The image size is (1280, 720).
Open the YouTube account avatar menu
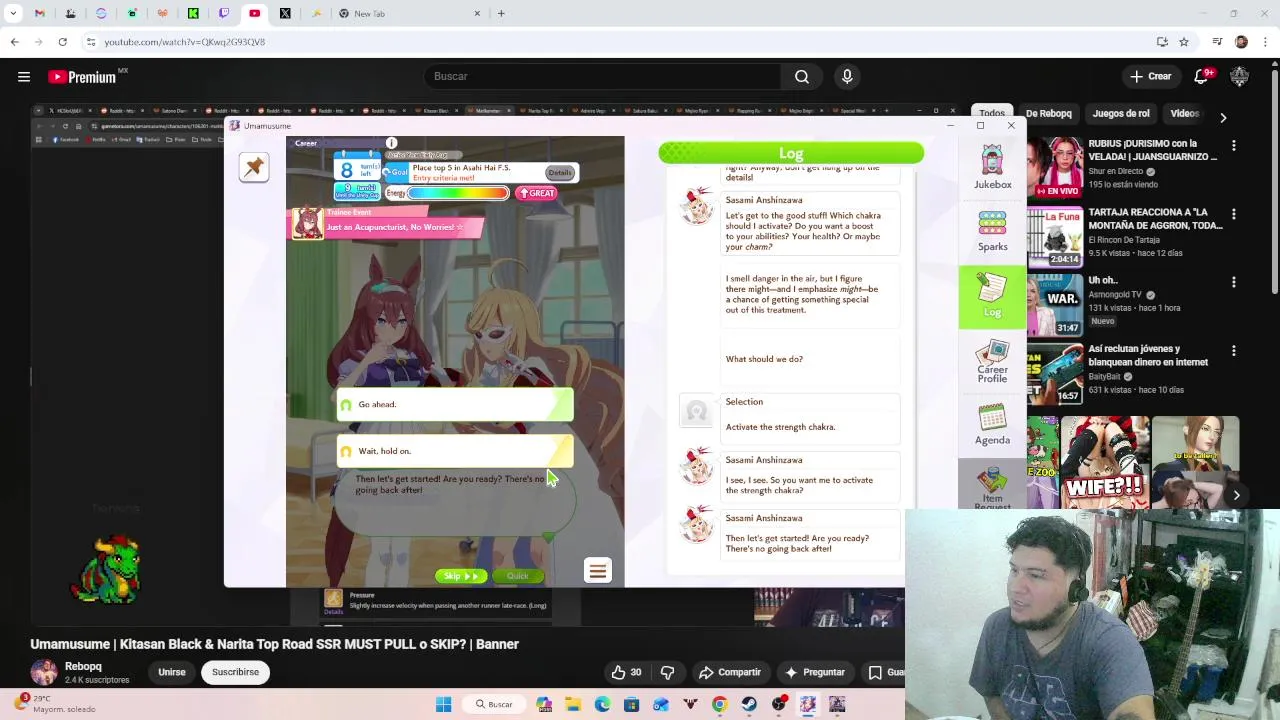click(x=1240, y=76)
